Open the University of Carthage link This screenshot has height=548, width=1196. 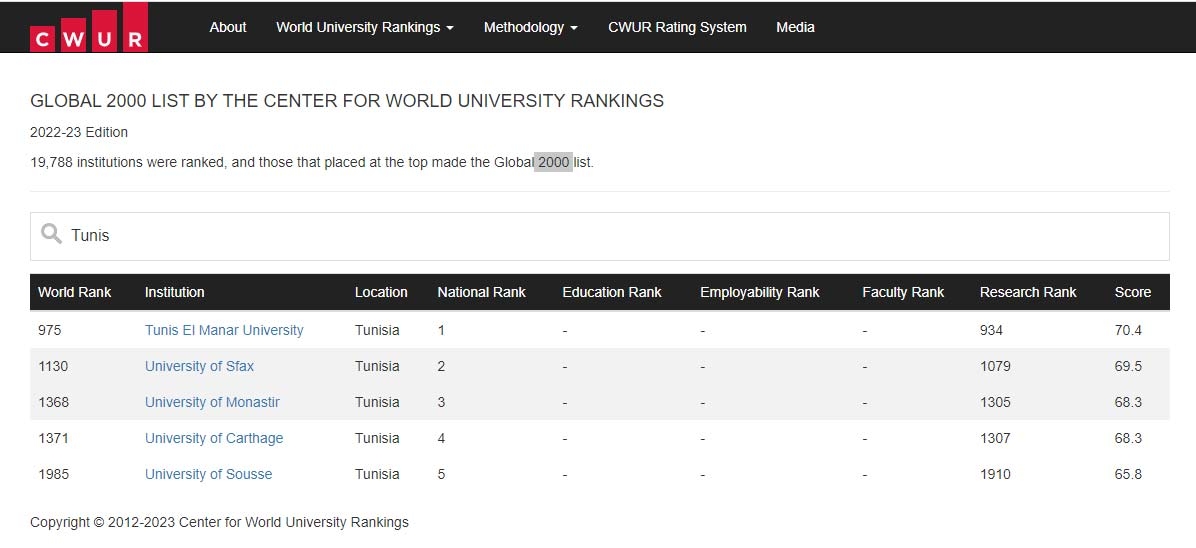214,438
